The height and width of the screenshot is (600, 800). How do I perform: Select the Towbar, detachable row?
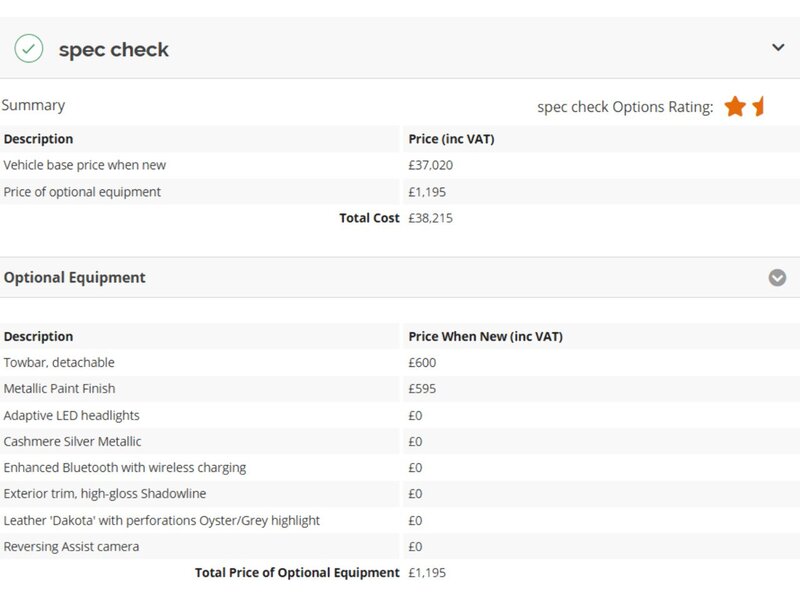pyautogui.click(x=400, y=363)
